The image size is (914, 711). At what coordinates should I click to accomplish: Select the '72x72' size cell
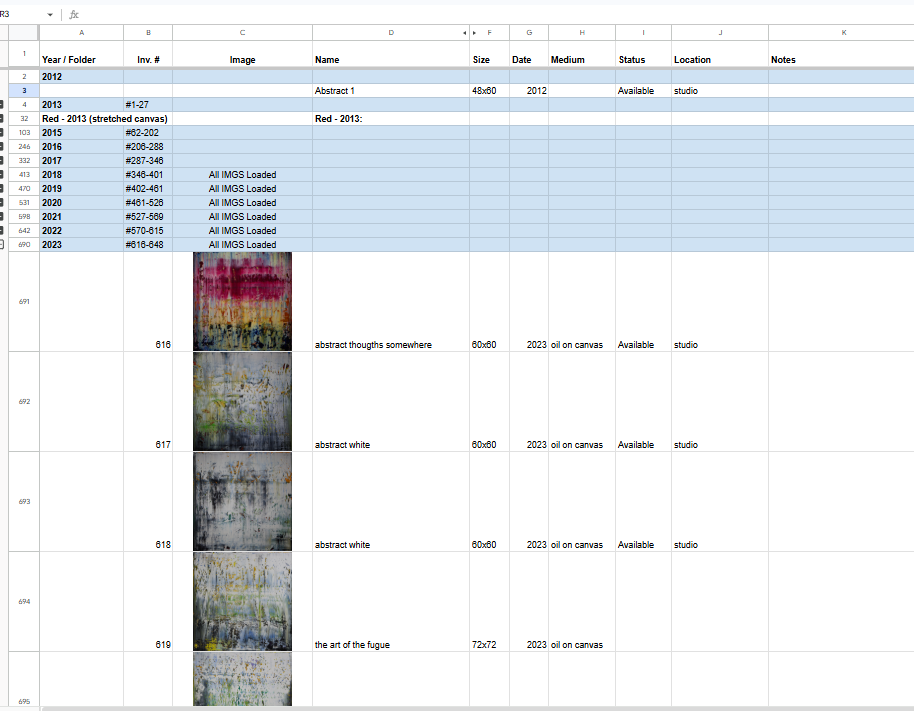coord(490,601)
